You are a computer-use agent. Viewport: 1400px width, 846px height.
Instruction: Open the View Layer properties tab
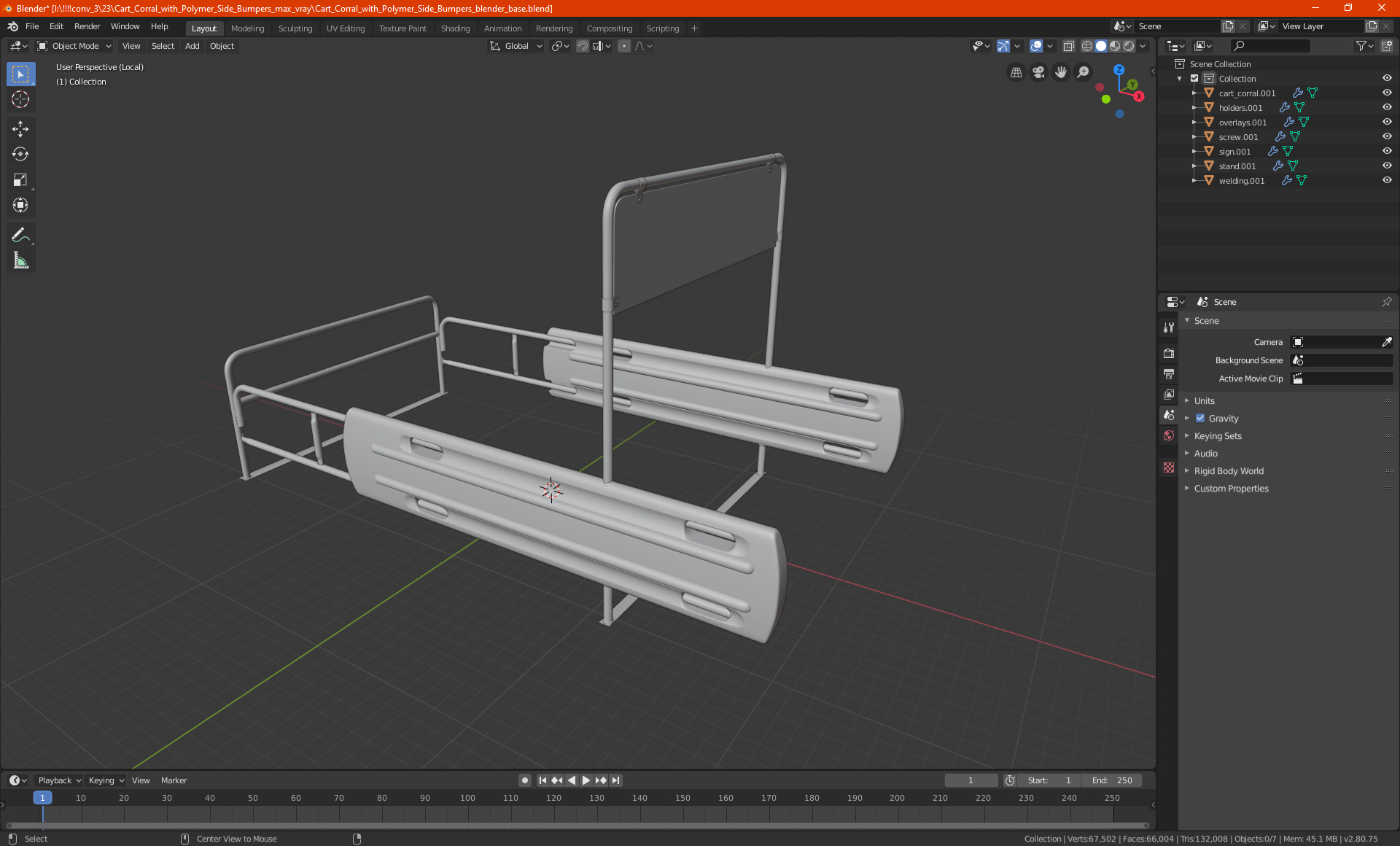[1169, 395]
